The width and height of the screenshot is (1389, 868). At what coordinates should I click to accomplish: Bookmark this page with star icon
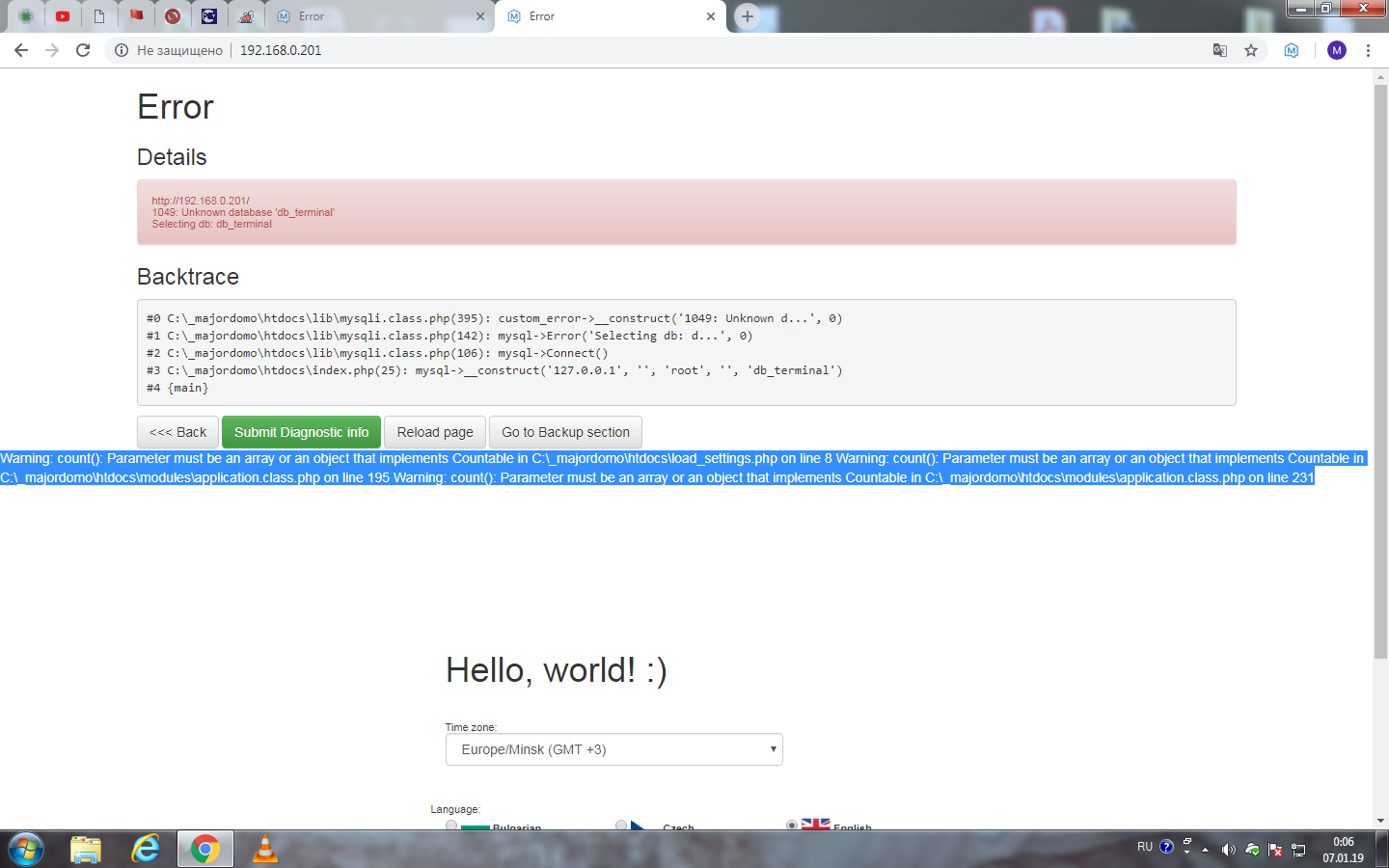[x=1251, y=50]
